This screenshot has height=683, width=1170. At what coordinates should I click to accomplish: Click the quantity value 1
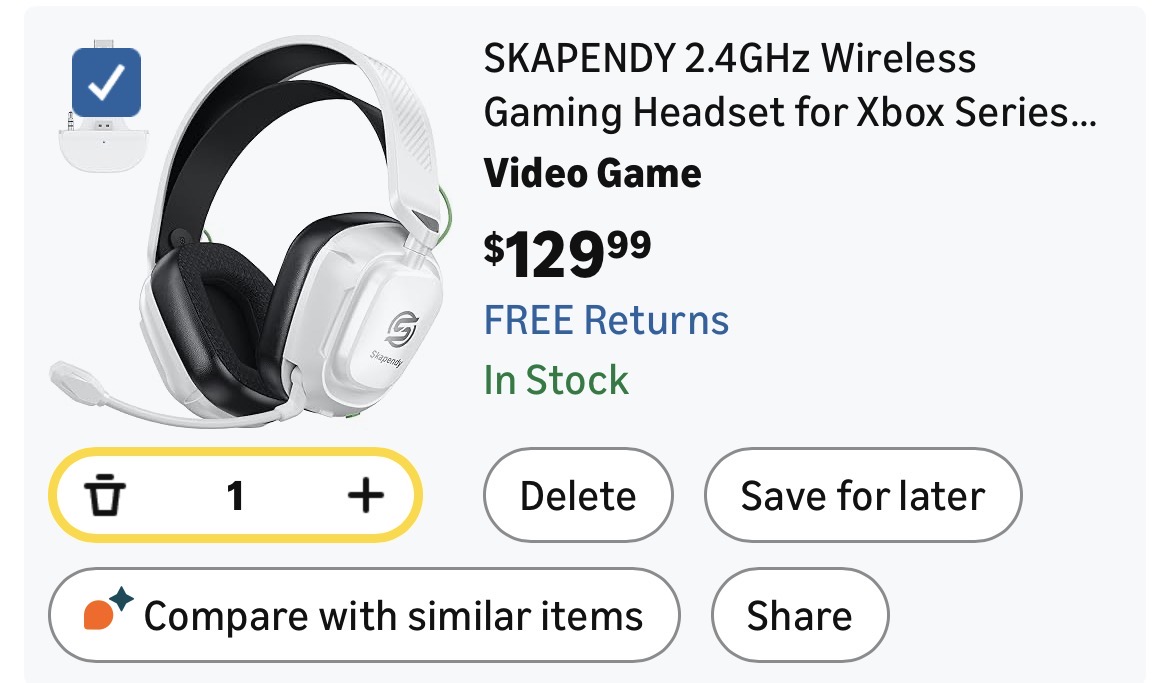pos(235,495)
